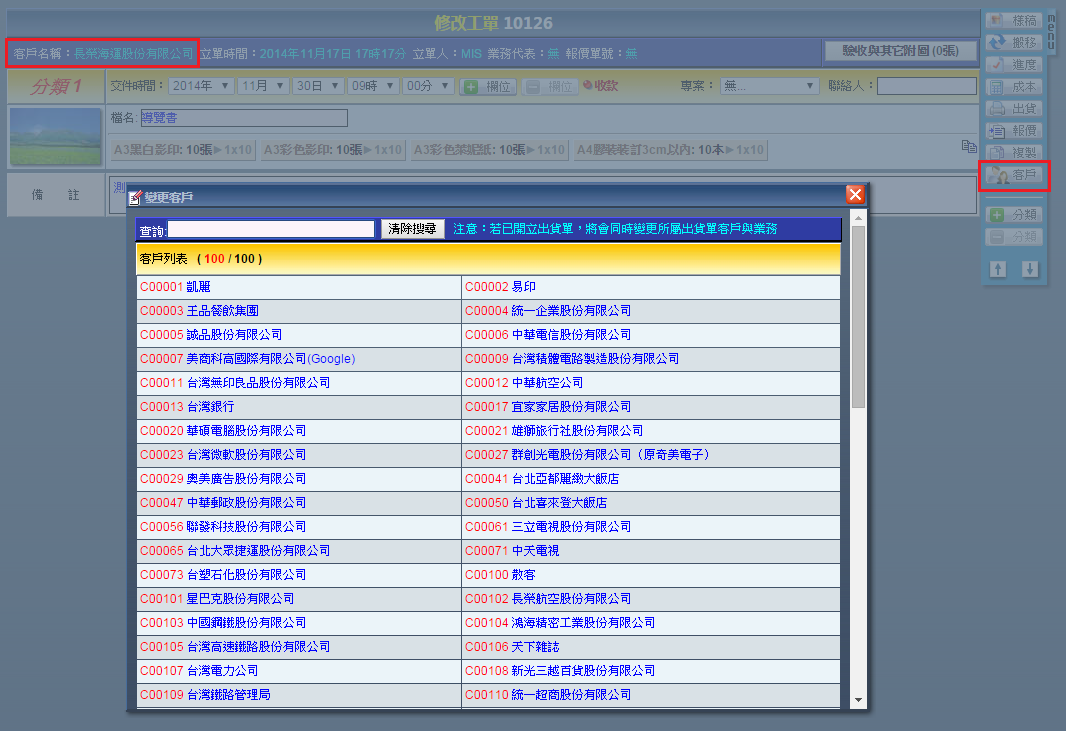Click the 清除搜尋 clear search button
This screenshot has height=731, width=1066.
413,229
